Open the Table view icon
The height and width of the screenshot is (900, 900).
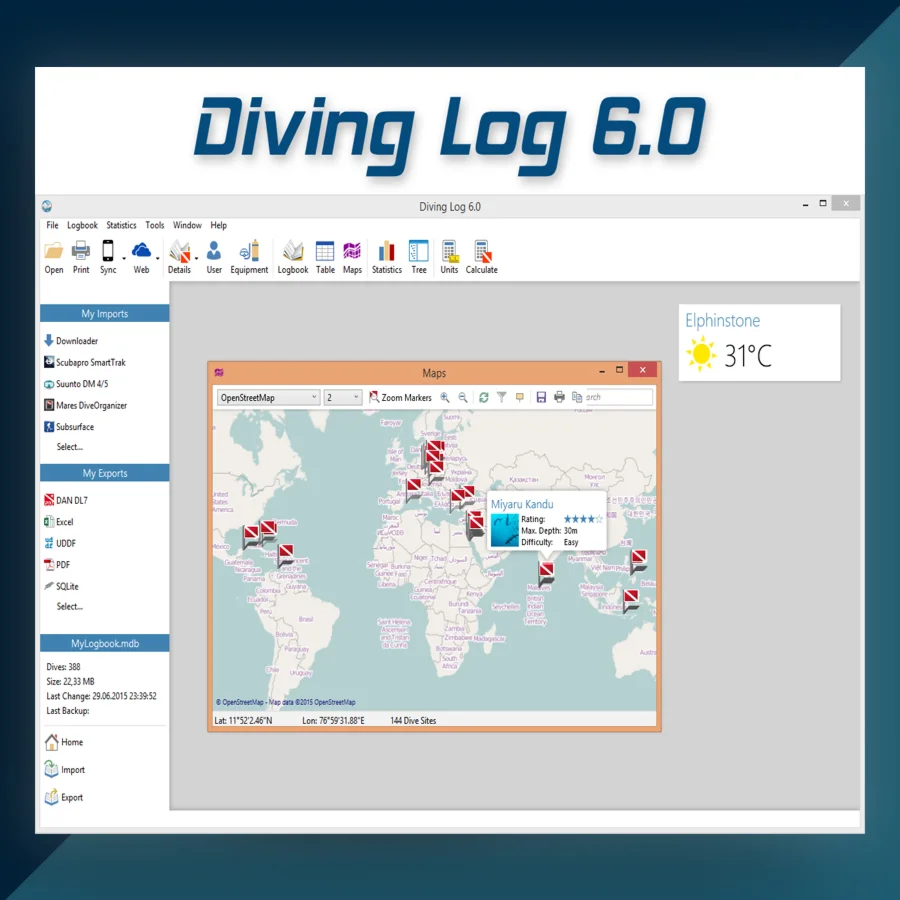[325, 252]
